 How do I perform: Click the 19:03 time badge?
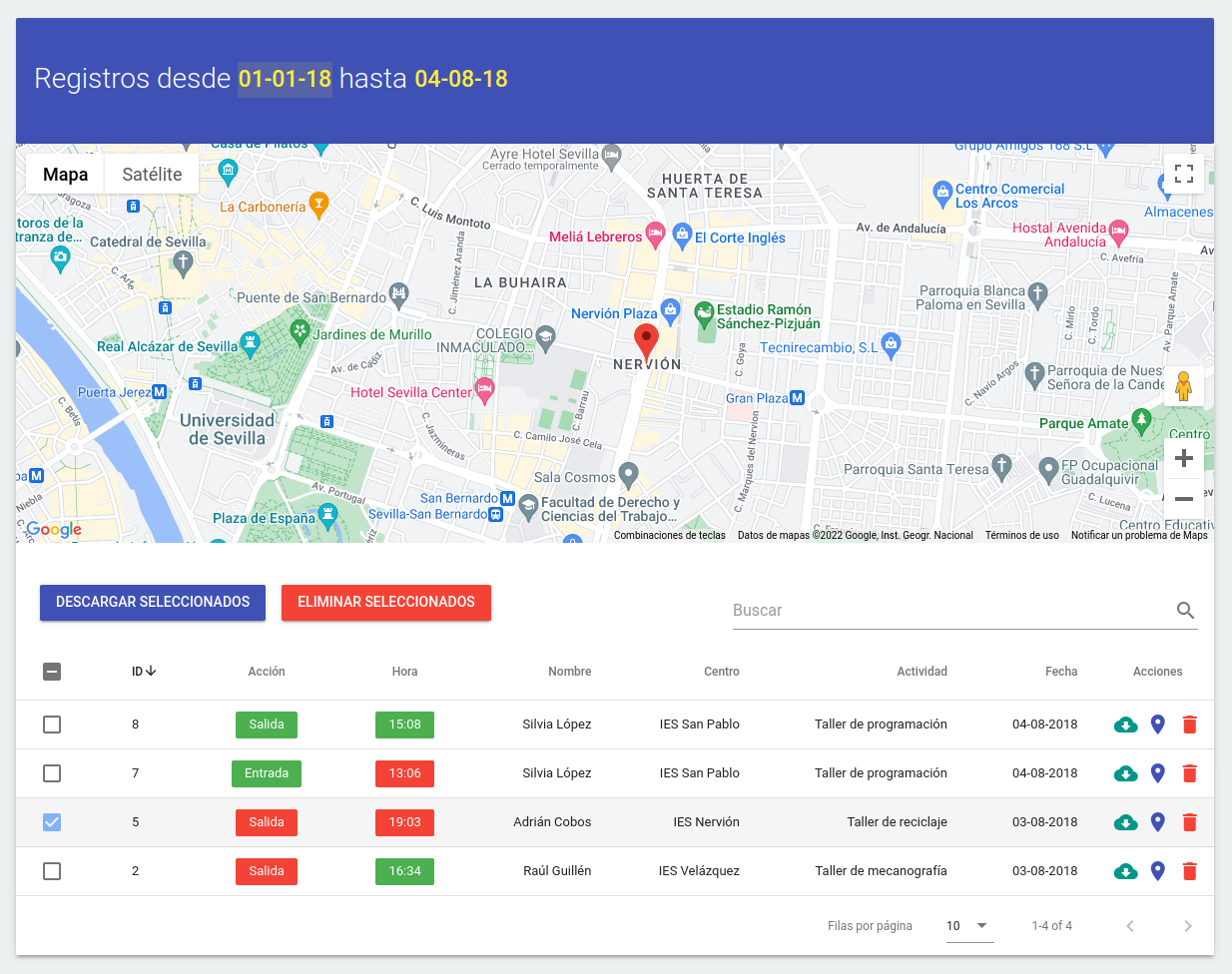[404, 822]
